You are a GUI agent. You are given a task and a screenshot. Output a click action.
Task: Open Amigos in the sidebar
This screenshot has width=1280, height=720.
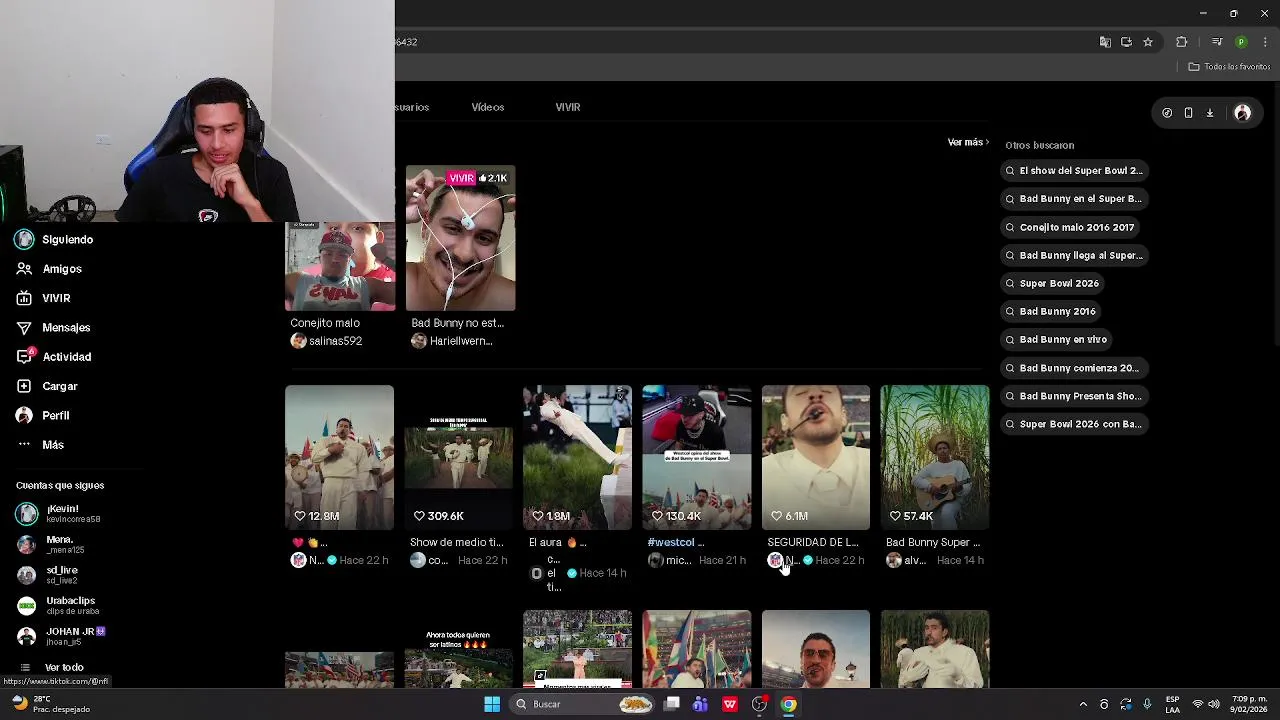tap(49, 269)
